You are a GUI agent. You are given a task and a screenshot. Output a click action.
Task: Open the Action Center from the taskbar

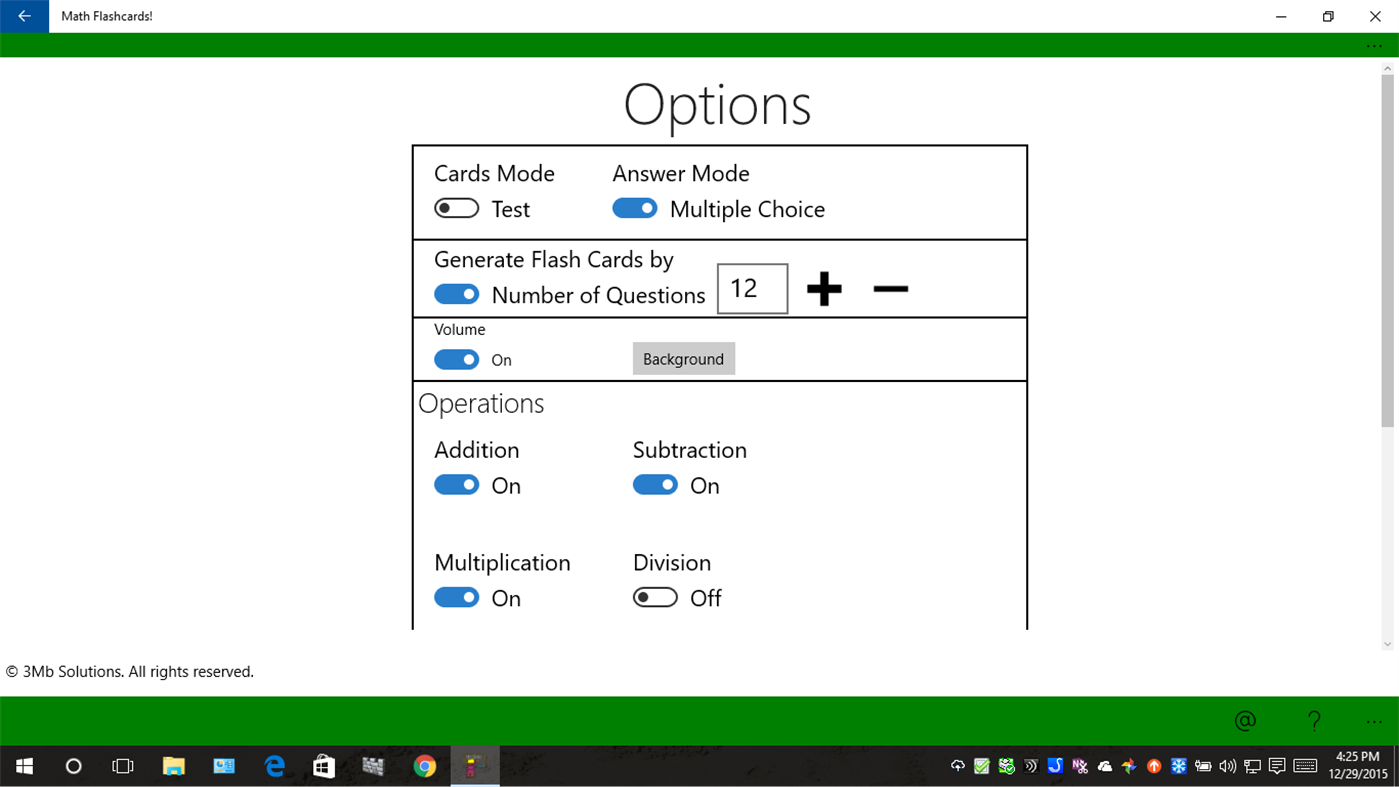[x=1277, y=766]
